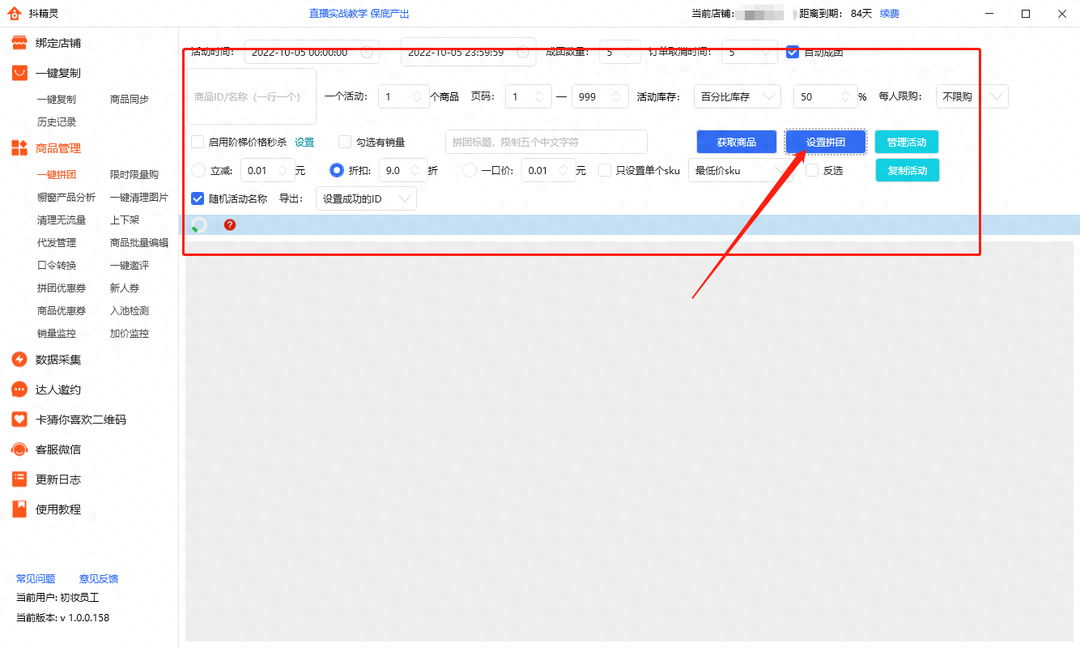This screenshot has height=648, width=1080.
Task: Click the 一个活动 product count spinner
Action: tap(404, 97)
